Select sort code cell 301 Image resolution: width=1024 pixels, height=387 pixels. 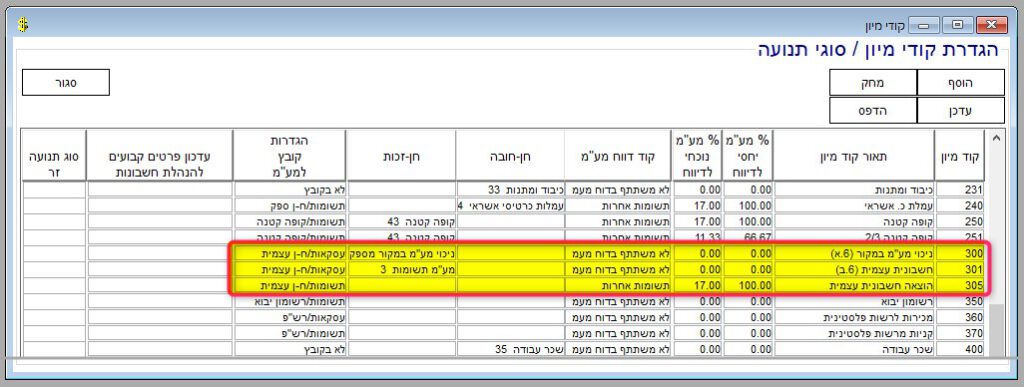[x=959, y=269]
